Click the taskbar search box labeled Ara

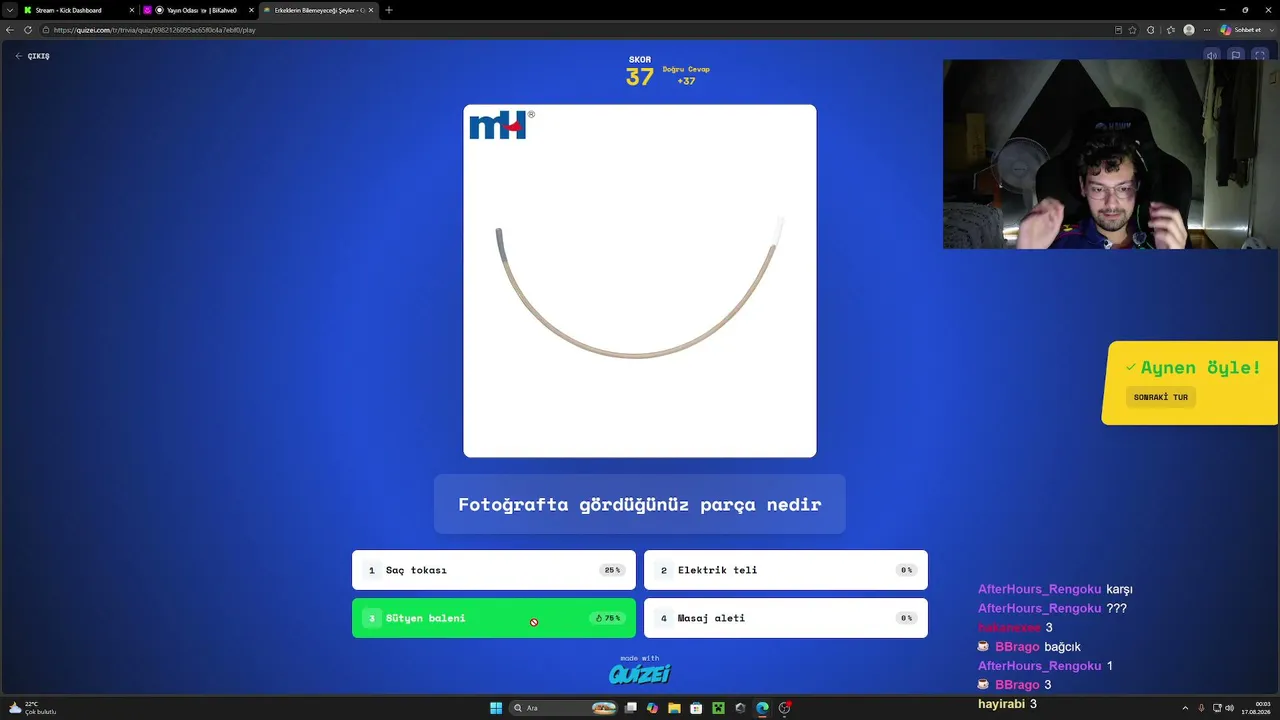(x=564, y=708)
